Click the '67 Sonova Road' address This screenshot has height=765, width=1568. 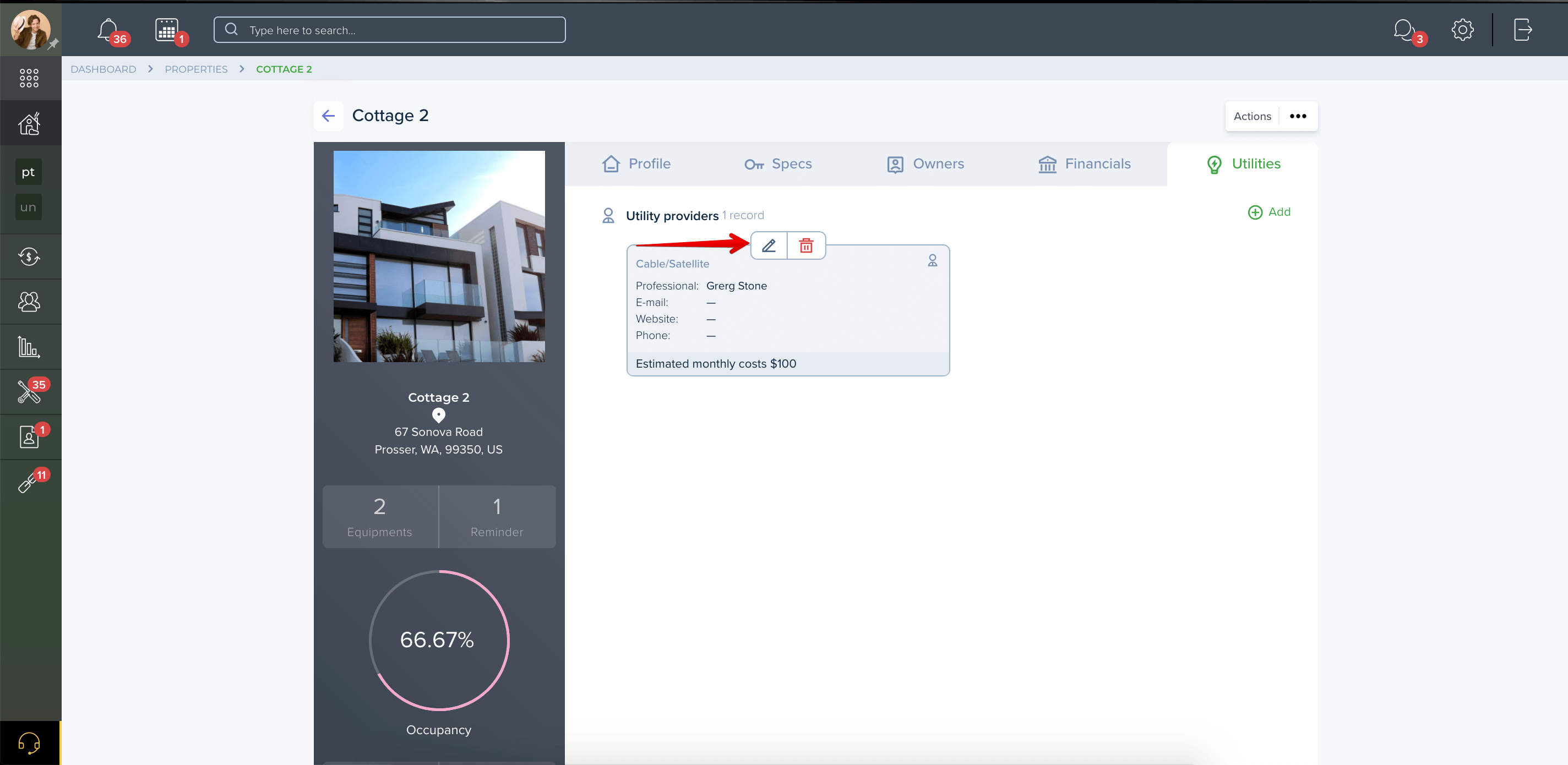click(438, 432)
